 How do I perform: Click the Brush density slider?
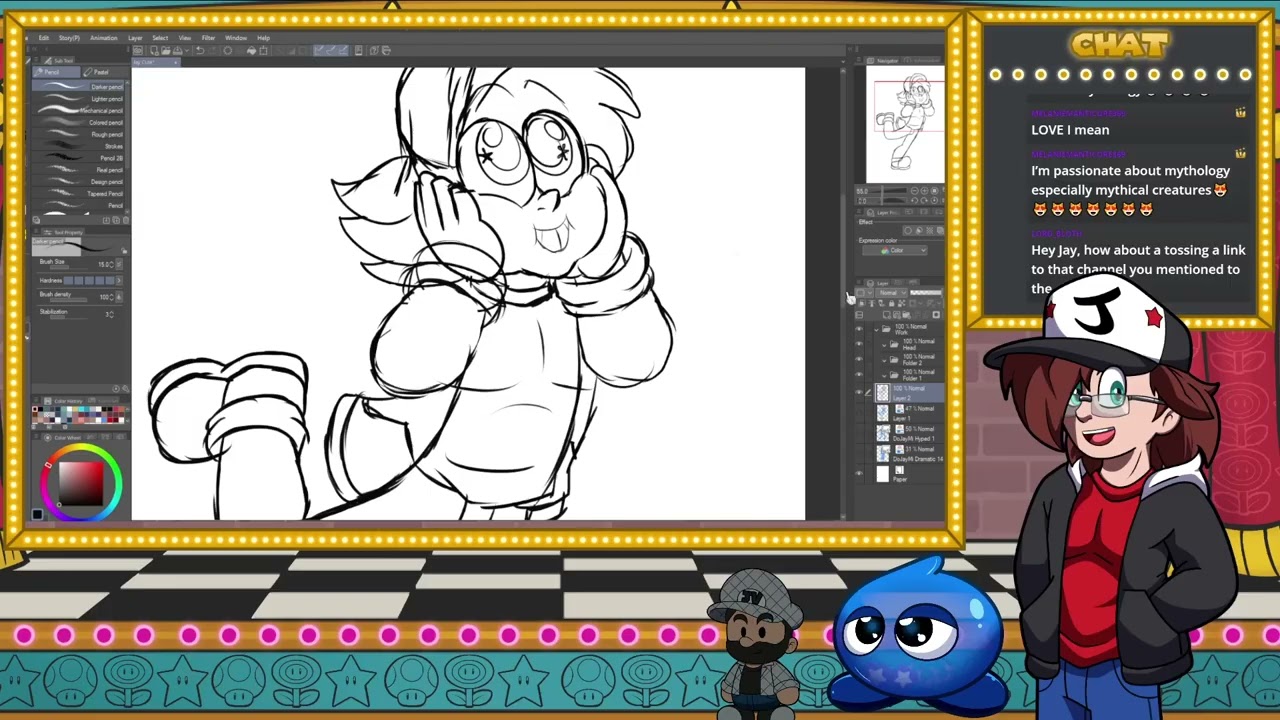[x=69, y=300]
